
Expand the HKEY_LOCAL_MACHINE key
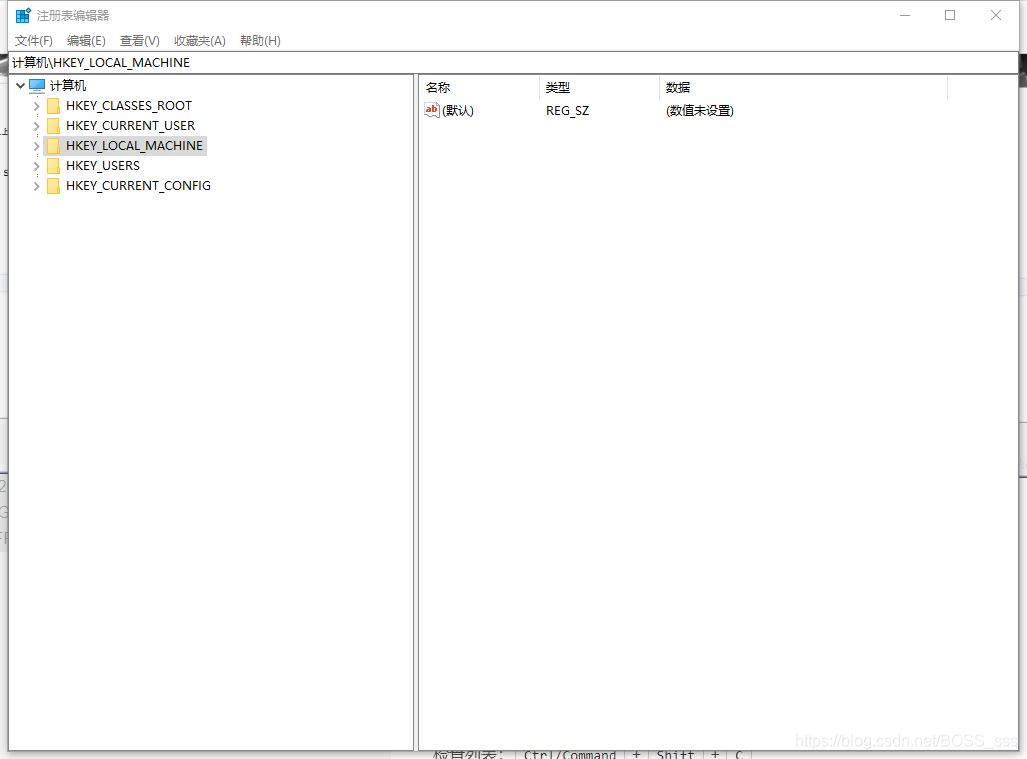click(x=37, y=146)
